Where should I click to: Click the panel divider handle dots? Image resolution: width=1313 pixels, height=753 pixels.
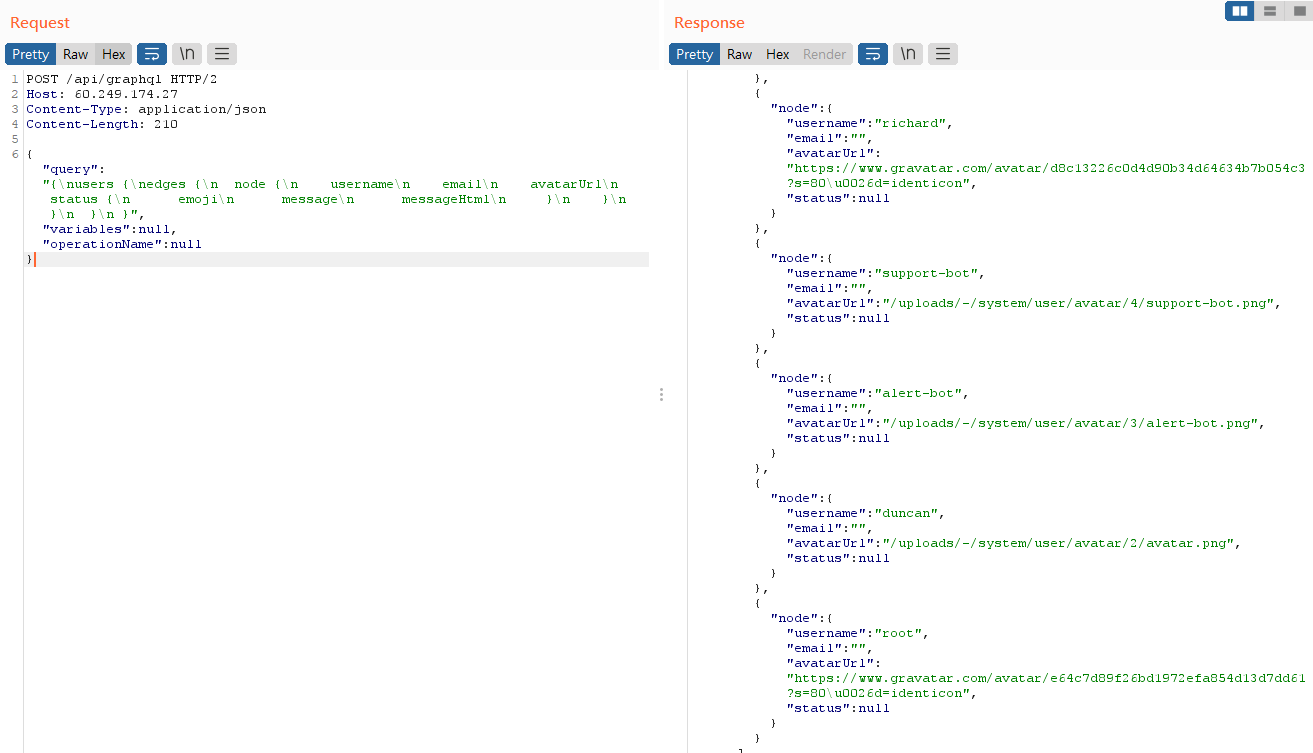(x=661, y=395)
